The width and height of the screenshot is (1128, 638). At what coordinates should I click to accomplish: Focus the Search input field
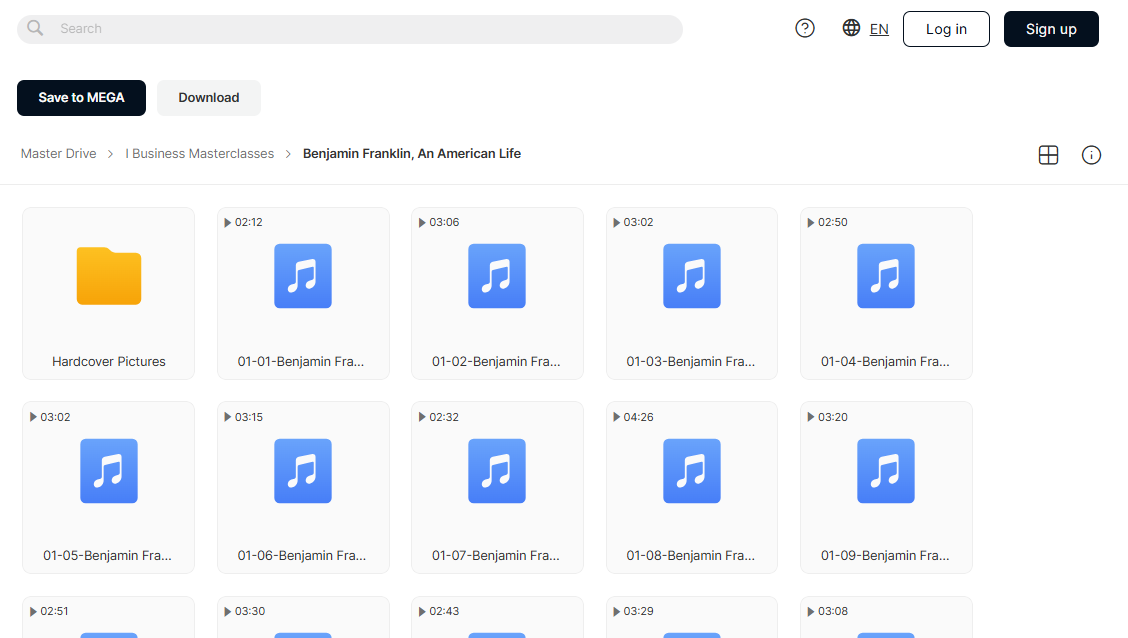pos(350,29)
